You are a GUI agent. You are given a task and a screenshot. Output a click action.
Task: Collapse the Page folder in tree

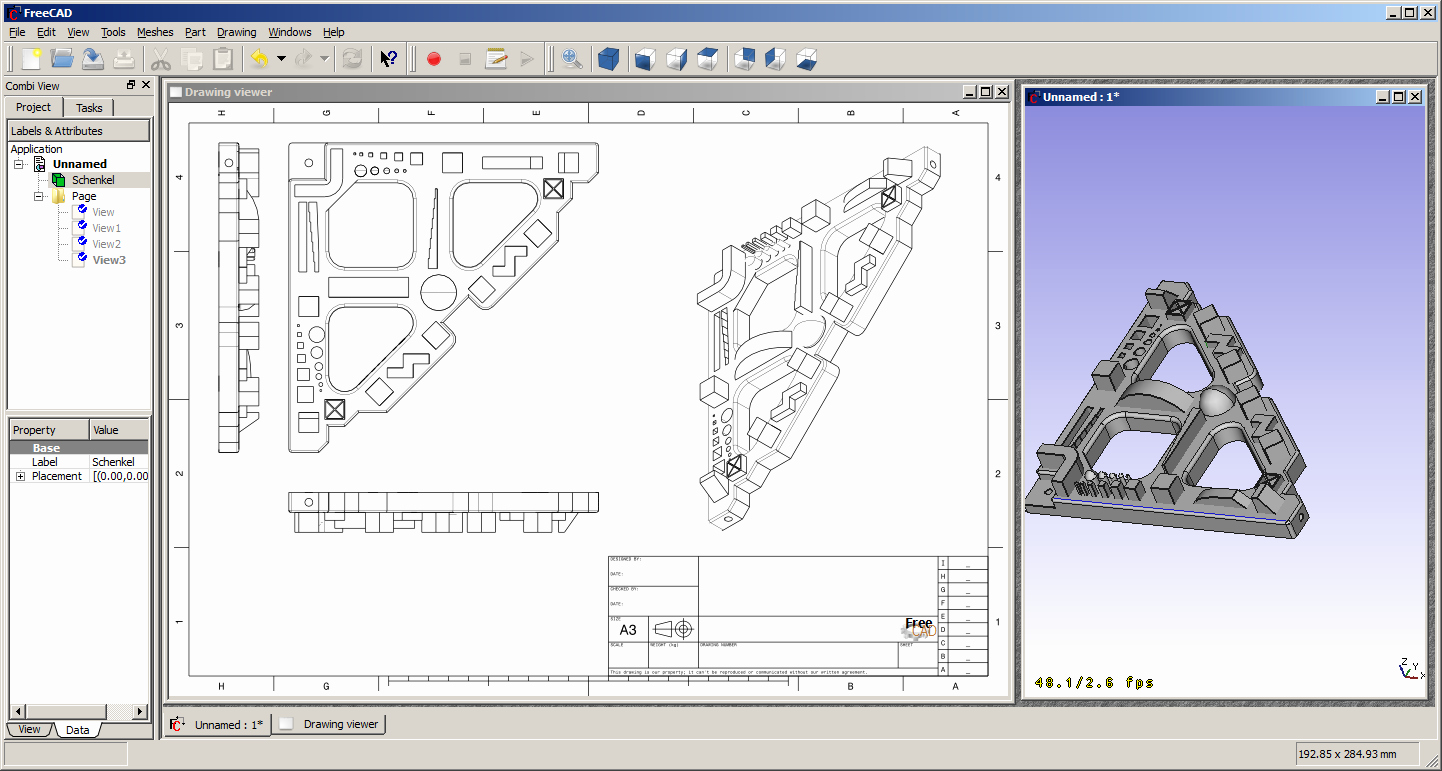[x=39, y=196]
